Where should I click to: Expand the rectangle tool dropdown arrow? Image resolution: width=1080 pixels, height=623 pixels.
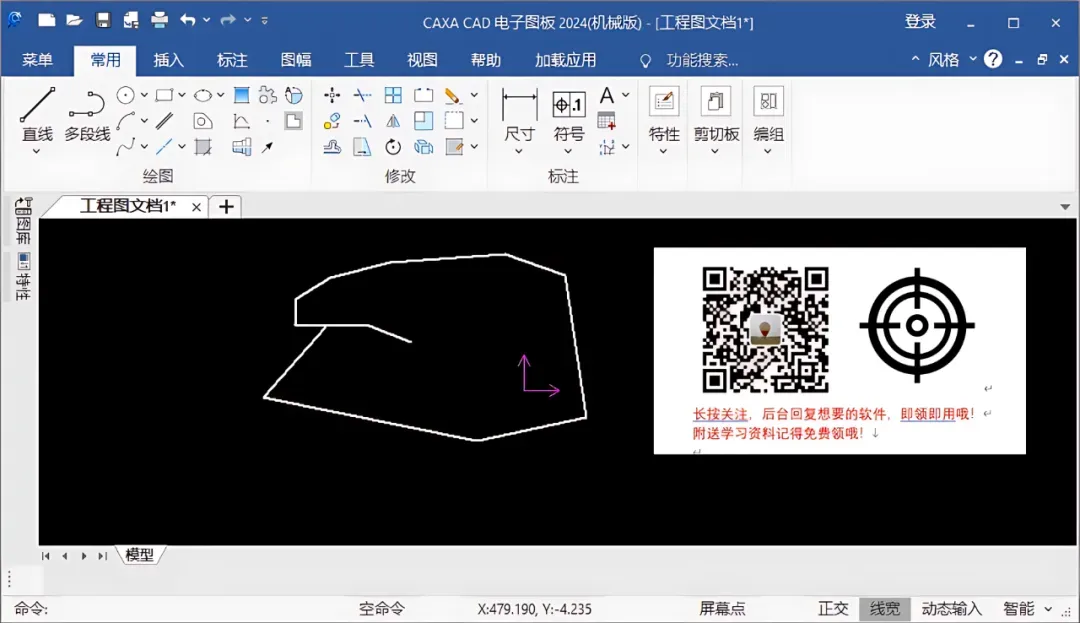182,95
